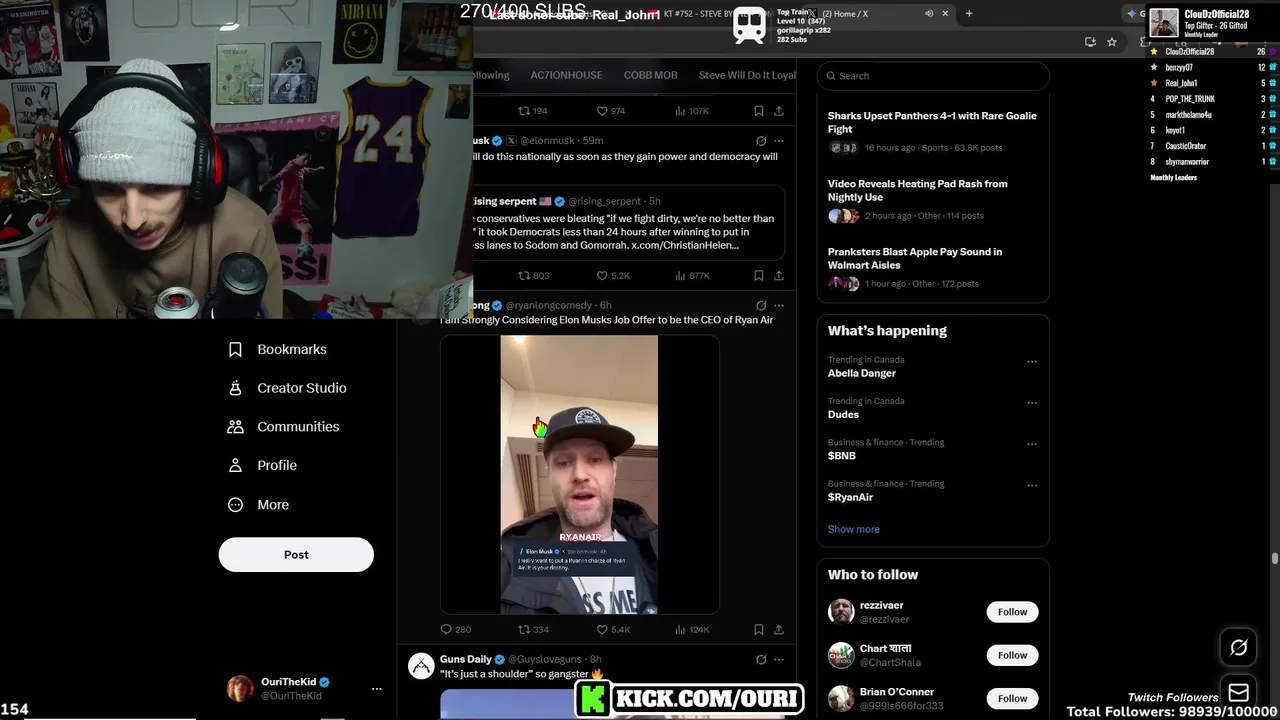Click Show more under What's happening

click(853, 529)
